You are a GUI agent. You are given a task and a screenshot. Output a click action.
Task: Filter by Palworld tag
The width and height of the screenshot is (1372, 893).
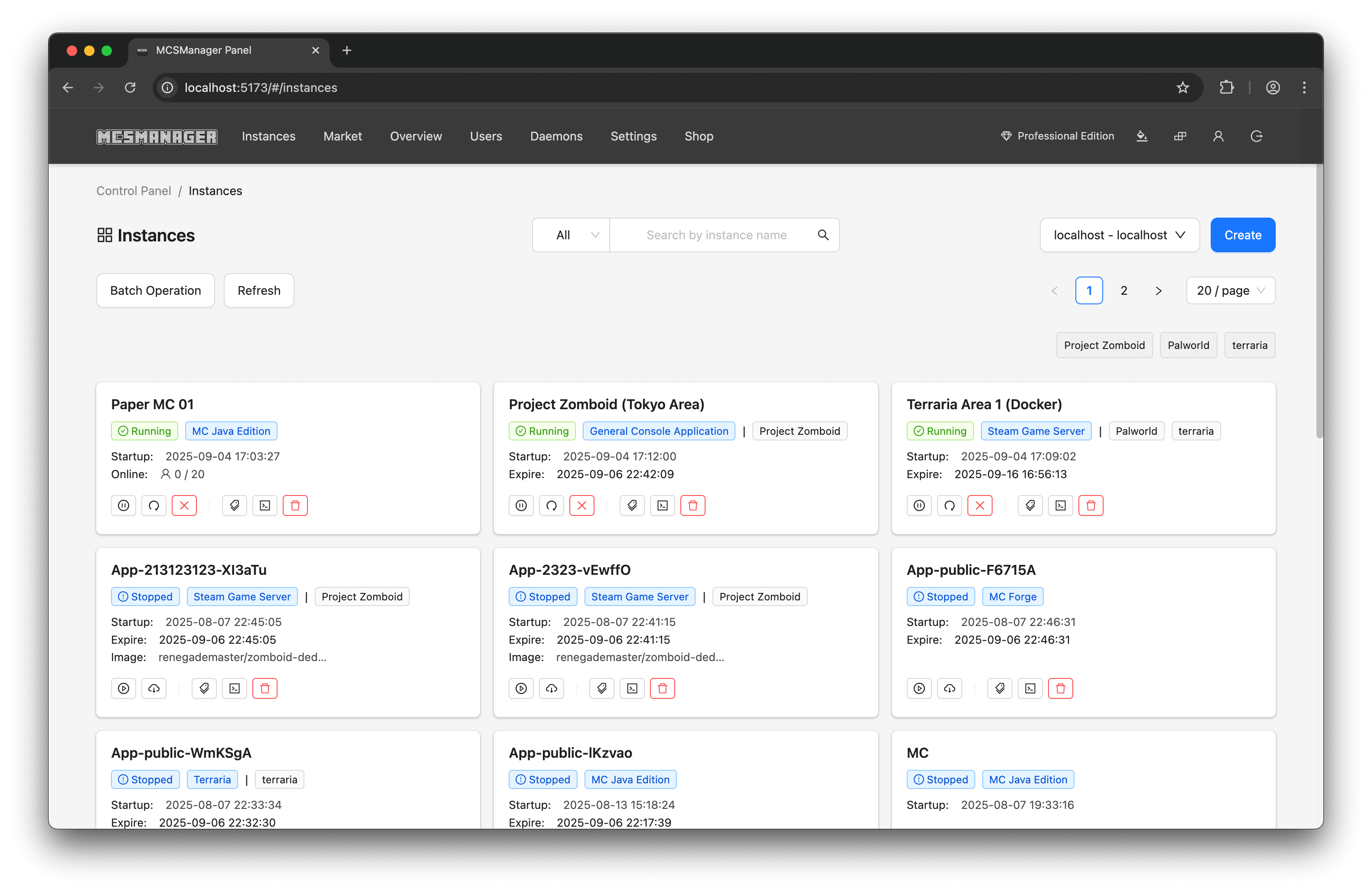click(1188, 345)
